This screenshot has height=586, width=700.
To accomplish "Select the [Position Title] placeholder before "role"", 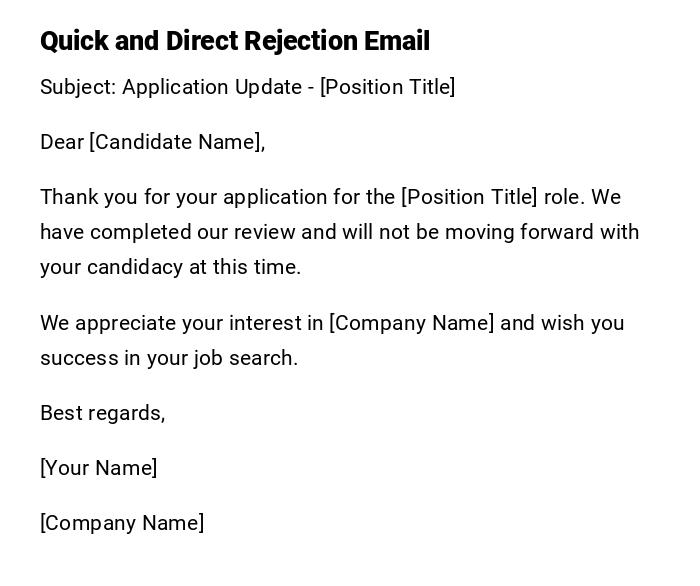I will (x=469, y=197).
